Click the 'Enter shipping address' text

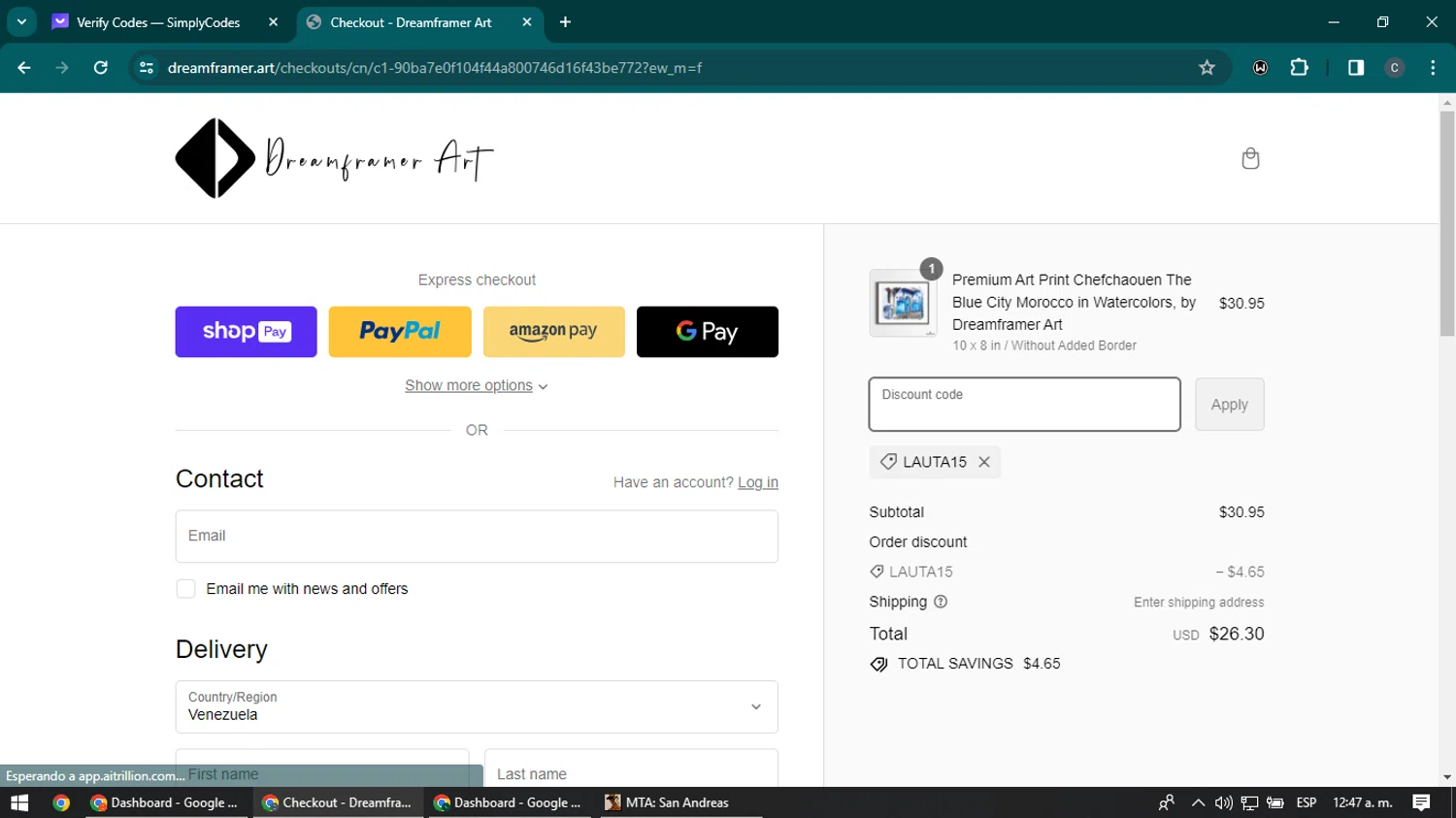point(1199,603)
